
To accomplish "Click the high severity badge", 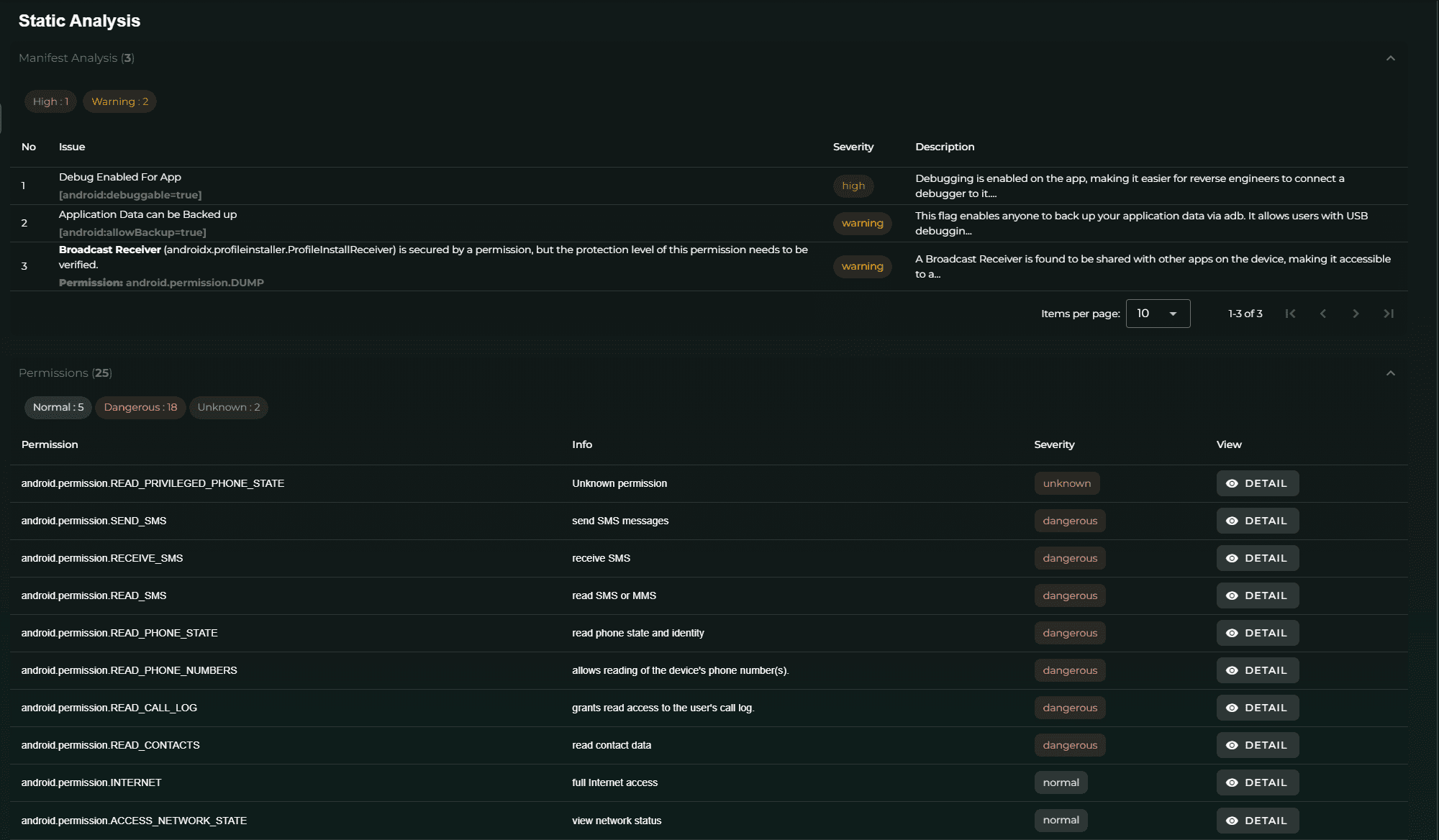I will [x=853, y=186].
